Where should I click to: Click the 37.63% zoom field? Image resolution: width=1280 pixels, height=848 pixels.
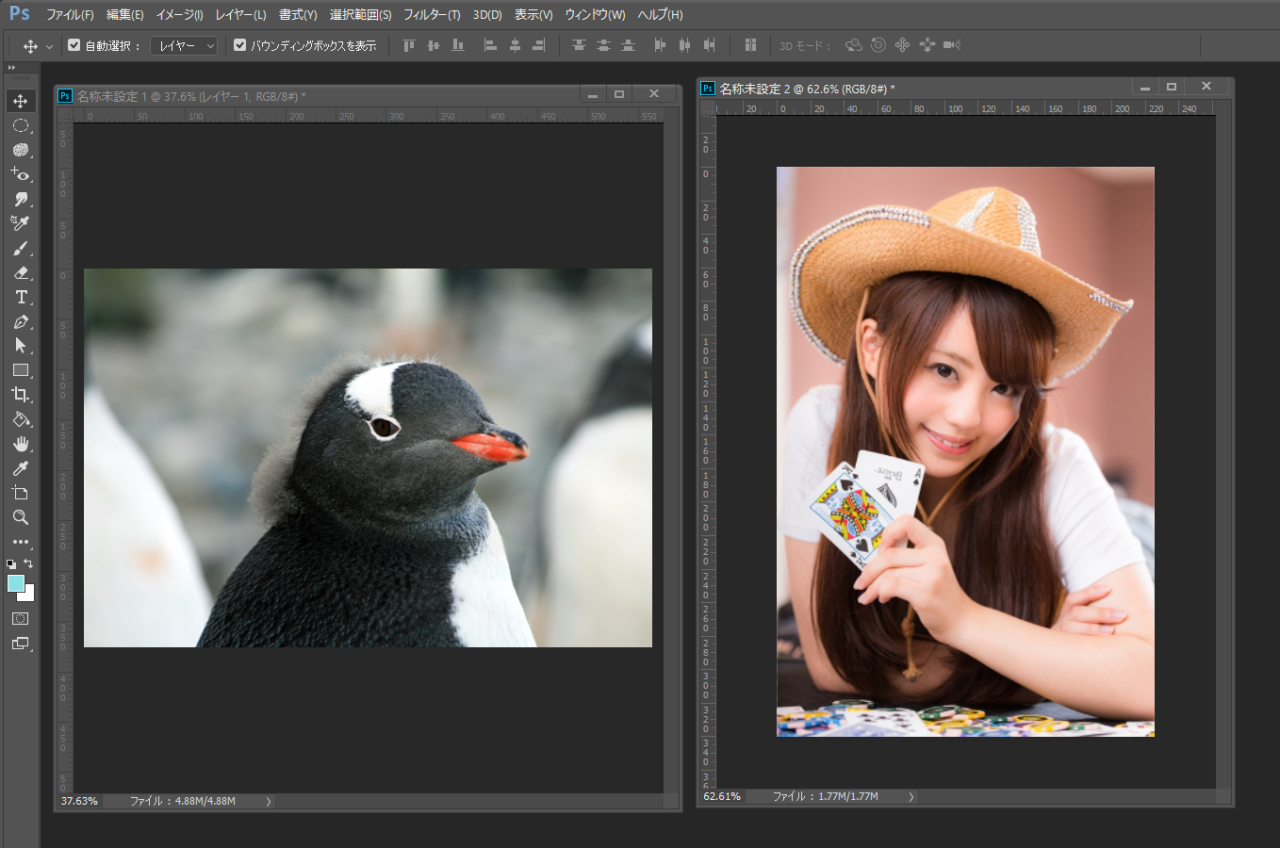click(x=80, y=801)
